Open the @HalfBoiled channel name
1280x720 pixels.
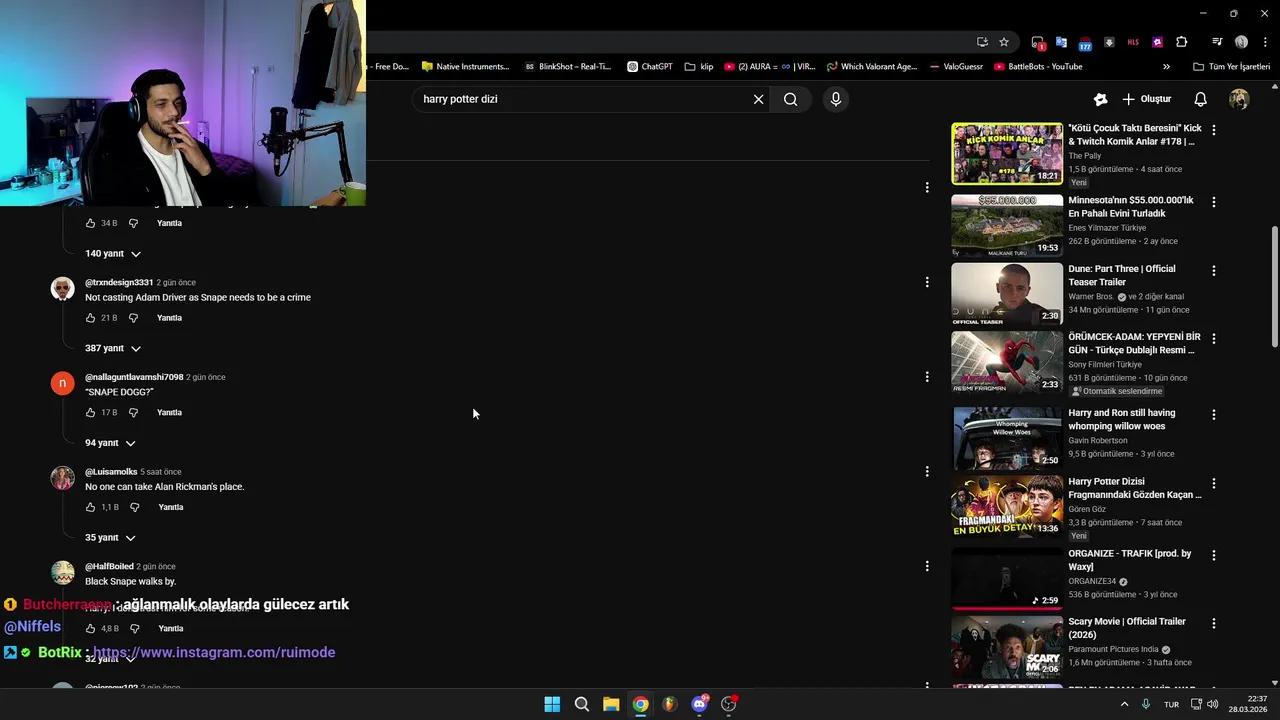pos(109,567)
